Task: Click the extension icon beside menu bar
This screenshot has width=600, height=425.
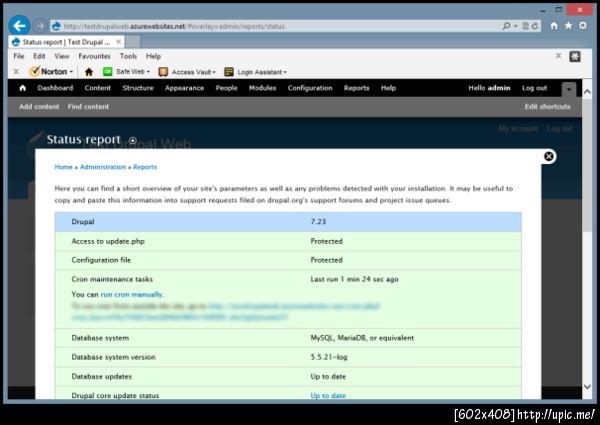Action: coord(575,57)
